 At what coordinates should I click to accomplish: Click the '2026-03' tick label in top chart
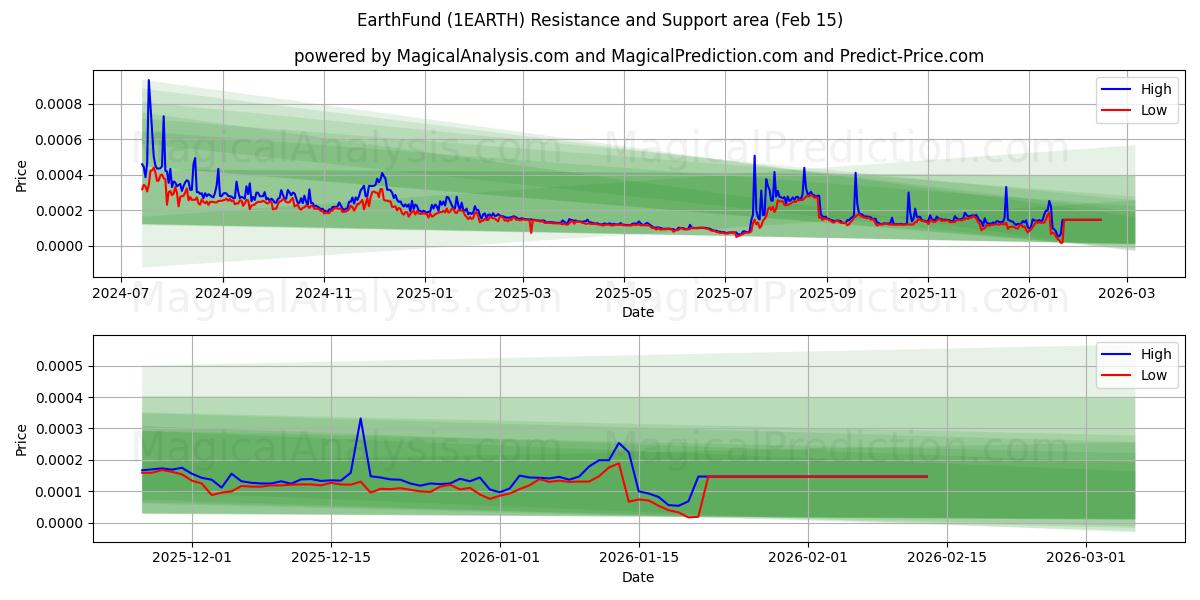[1127, 293]
